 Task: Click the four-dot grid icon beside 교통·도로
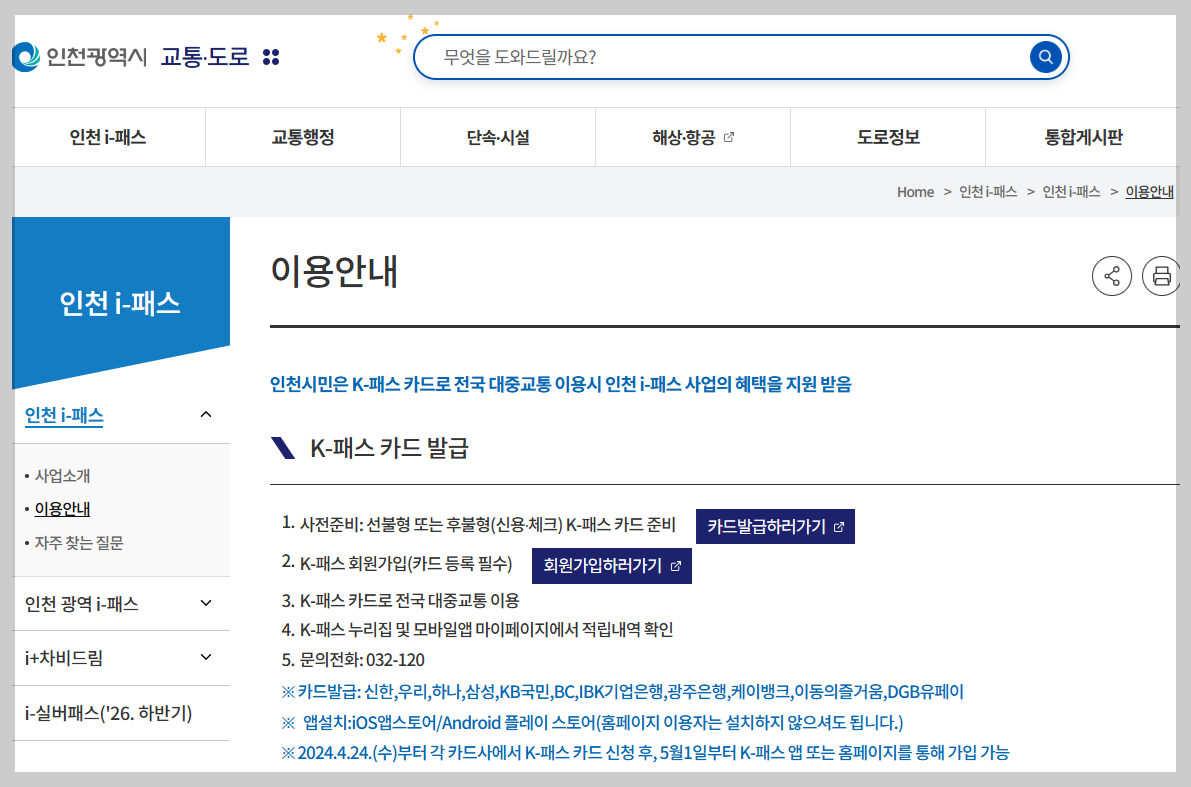pyautogui.click(x=270, y=57)
